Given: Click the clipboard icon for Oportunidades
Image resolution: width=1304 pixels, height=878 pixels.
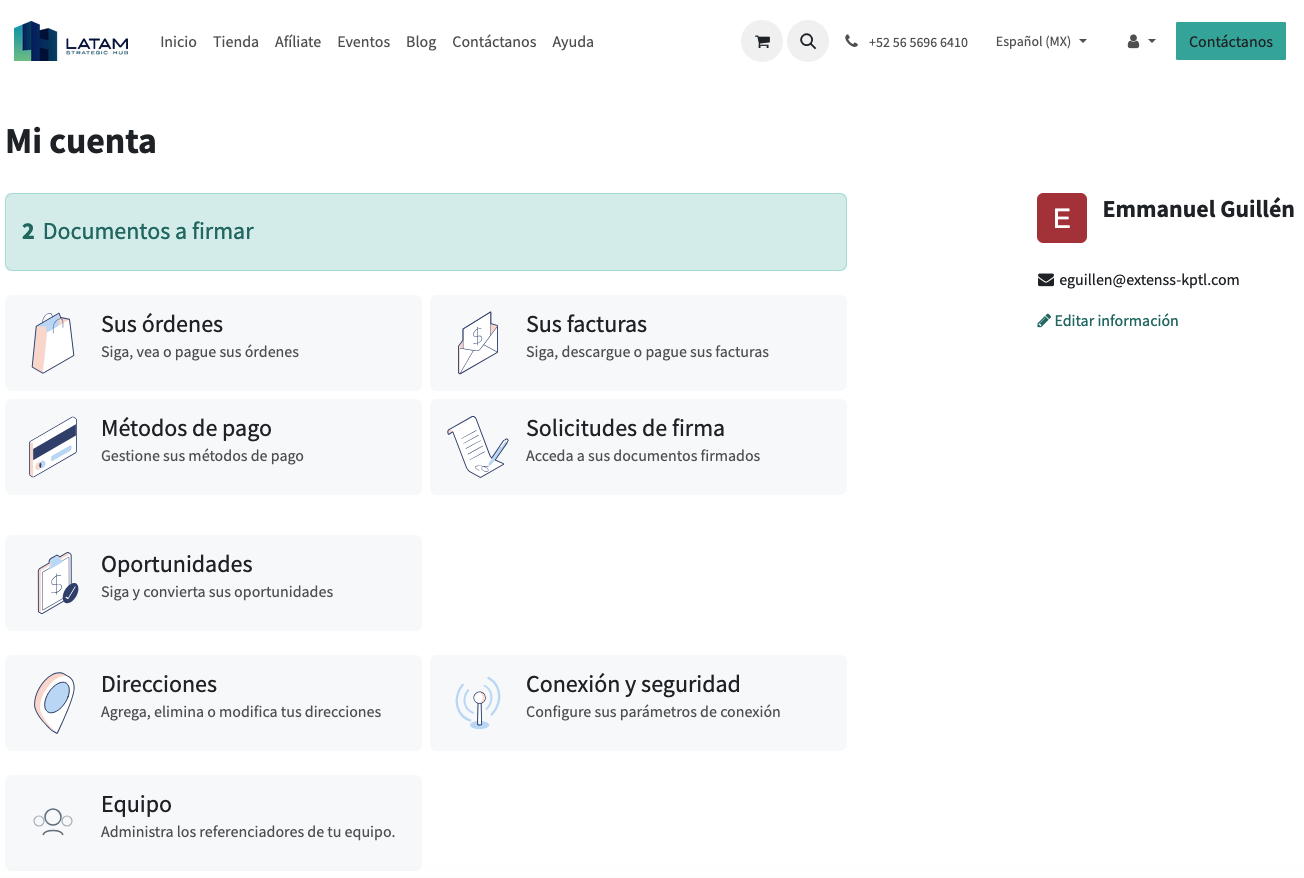Looking at the screenshot, I should [56, 583].
